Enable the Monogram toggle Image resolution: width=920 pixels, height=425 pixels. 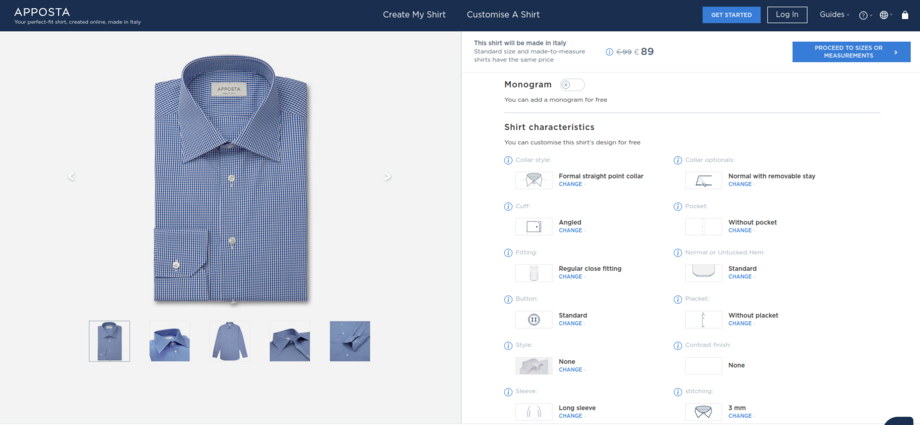coord(572,85)
